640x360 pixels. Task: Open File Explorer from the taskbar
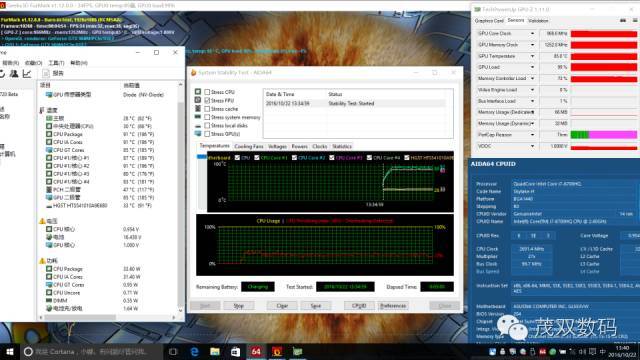215,351
